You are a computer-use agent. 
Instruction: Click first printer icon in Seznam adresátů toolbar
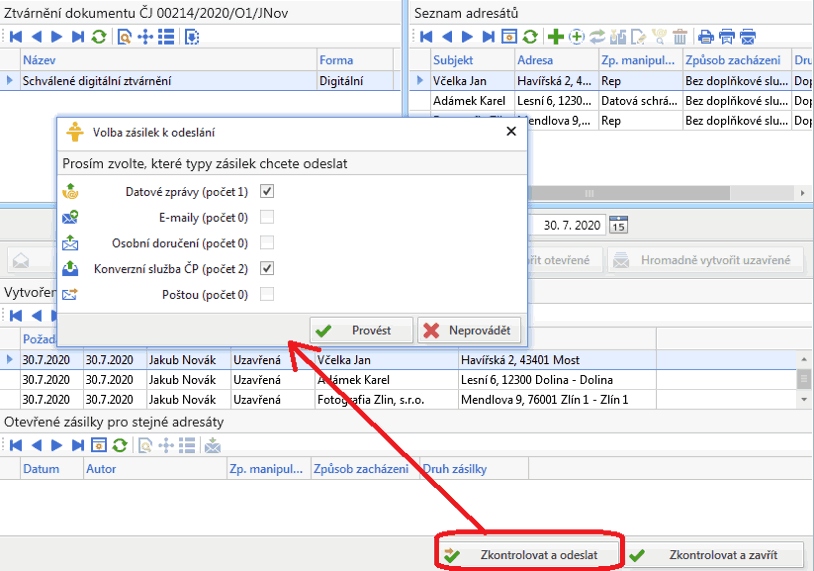coord(706,37)
